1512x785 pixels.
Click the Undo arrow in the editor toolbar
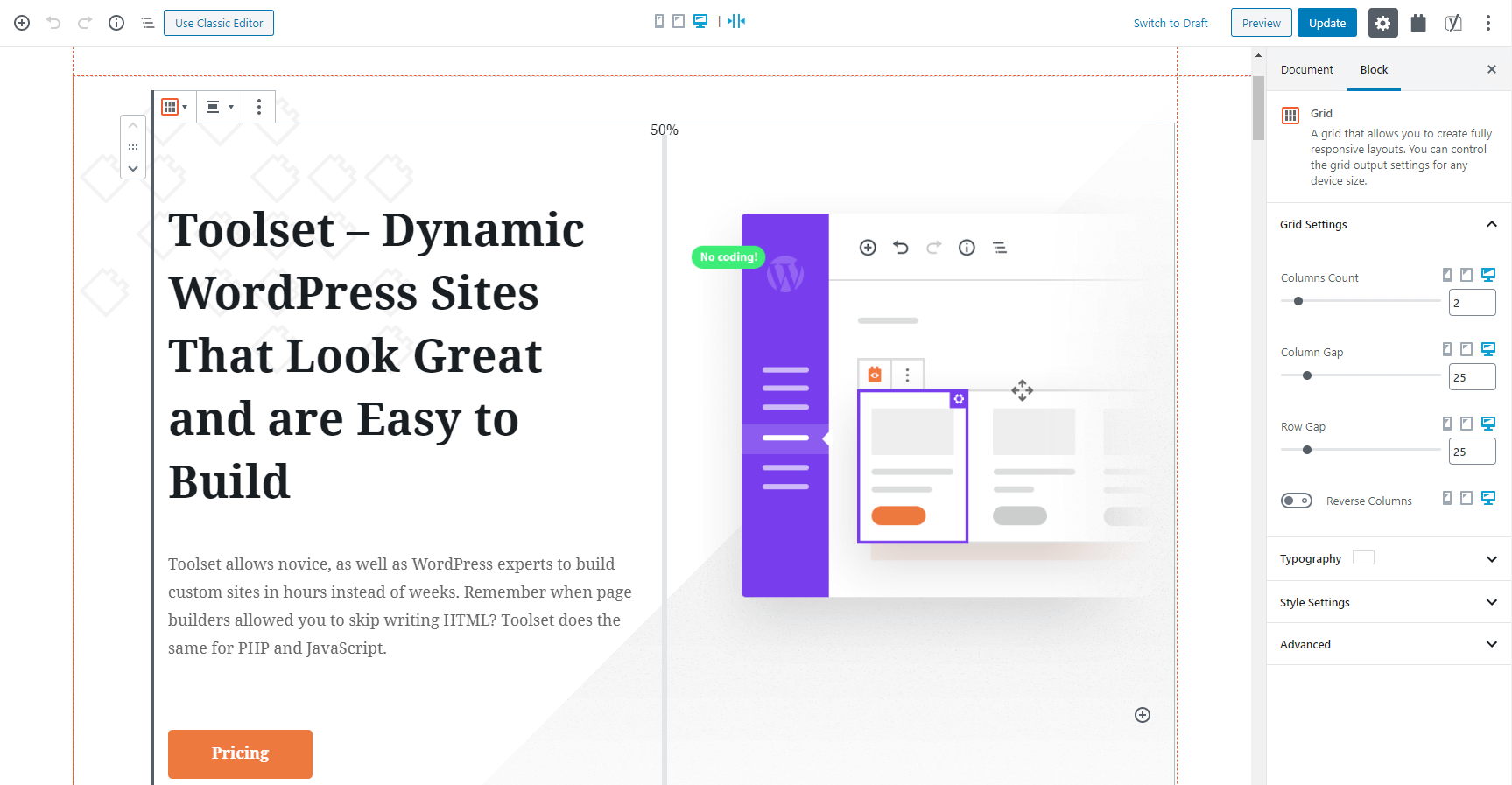pyautogui.click(x=53, y=23)
